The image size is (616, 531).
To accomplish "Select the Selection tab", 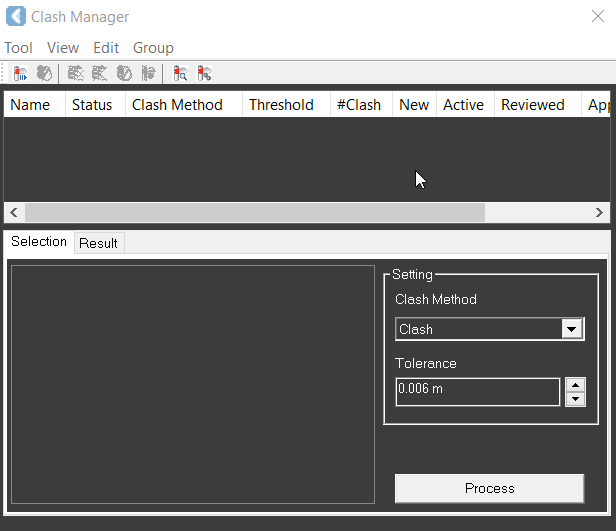I will 39,242.
